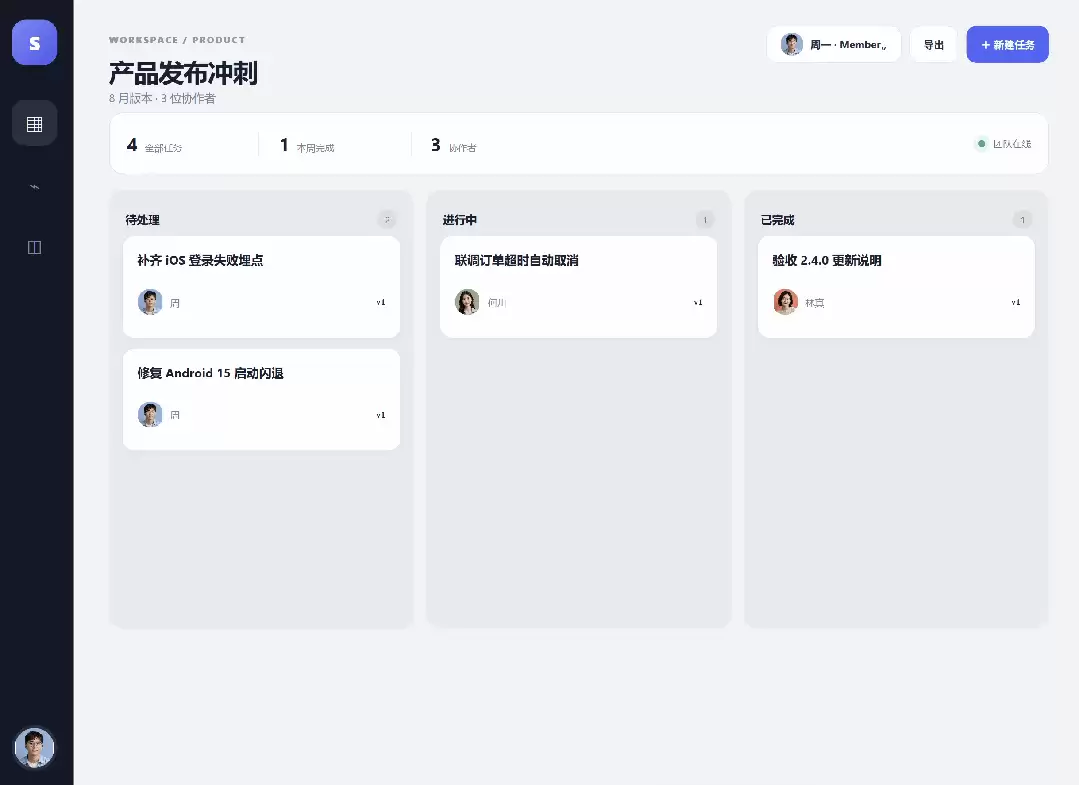Click the count badge in 已完成 column
Screen dimensions: 1079x785
point(1023,220)
